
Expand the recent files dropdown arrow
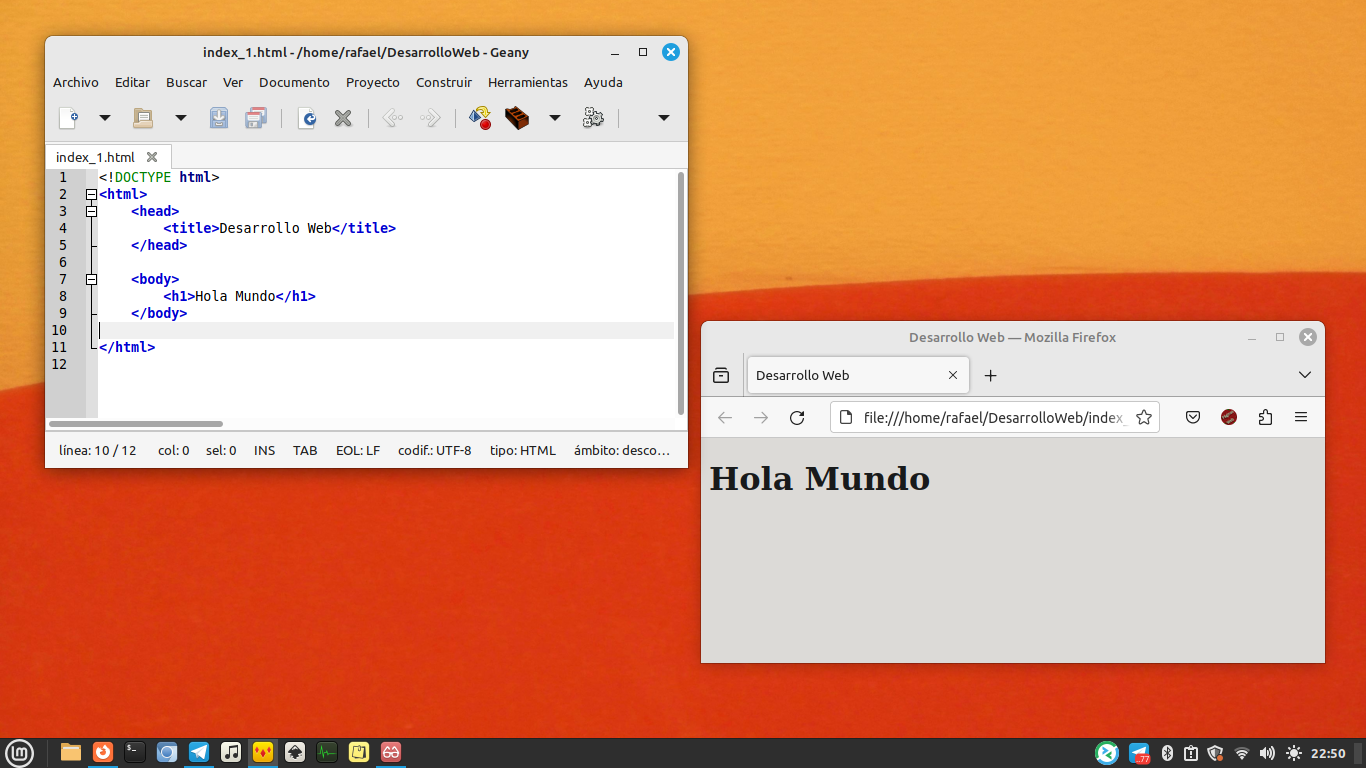click(180, 118)
